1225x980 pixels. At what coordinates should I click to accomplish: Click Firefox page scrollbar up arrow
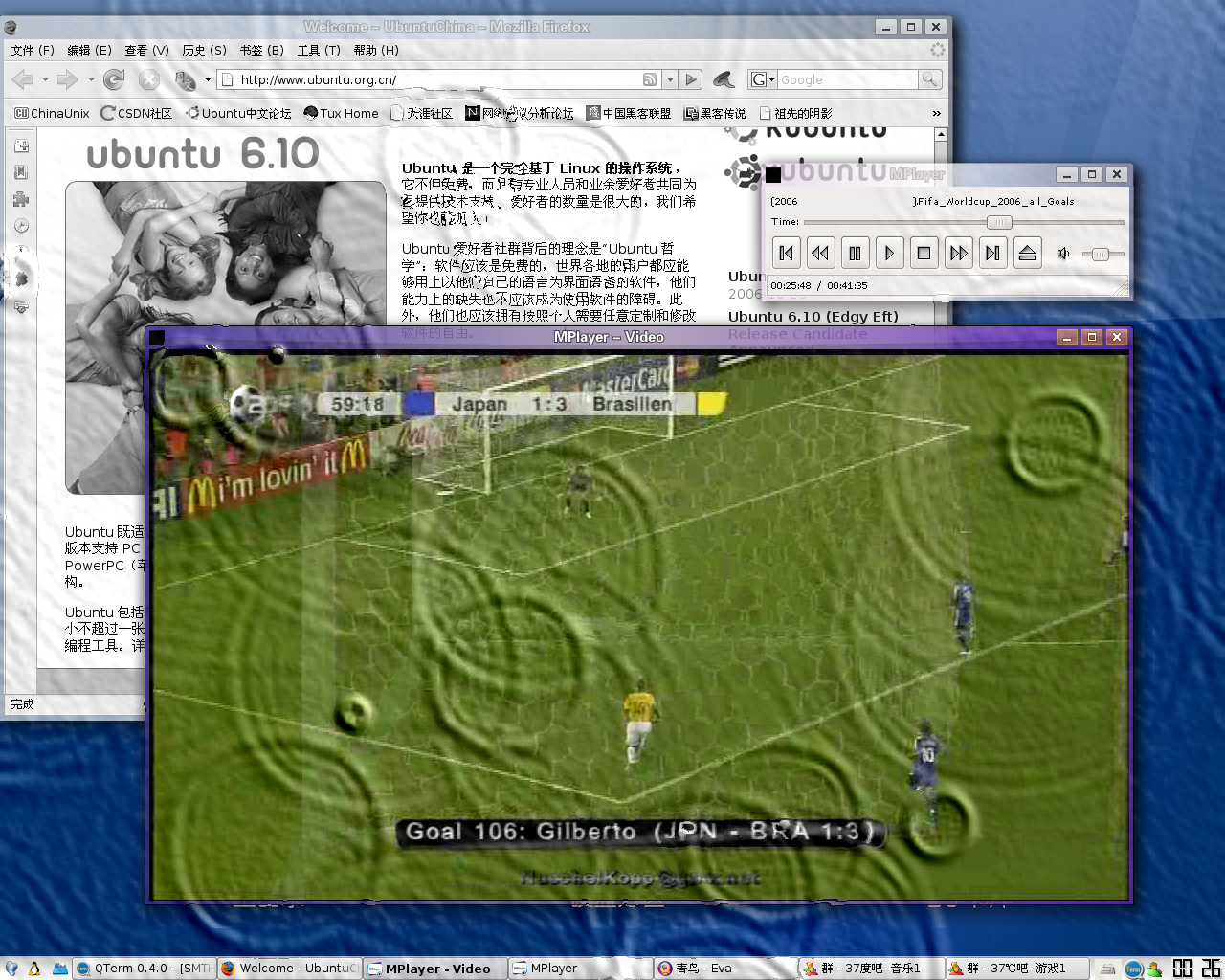point(941,135)
